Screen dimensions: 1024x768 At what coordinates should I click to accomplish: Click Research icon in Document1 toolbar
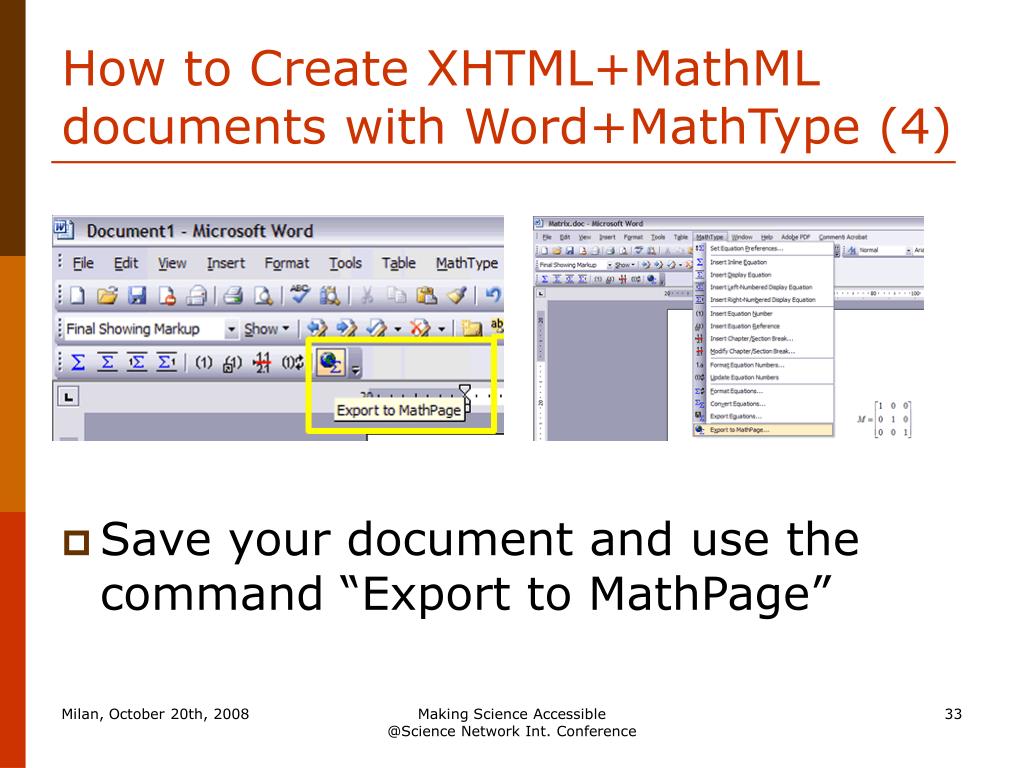coord(330,296)
